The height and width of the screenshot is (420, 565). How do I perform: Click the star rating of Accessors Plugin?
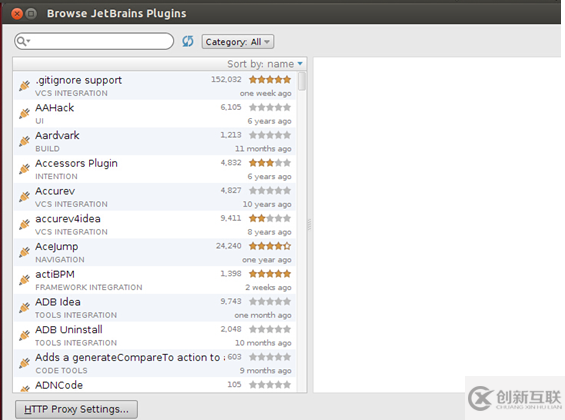(x=270, y=163)
